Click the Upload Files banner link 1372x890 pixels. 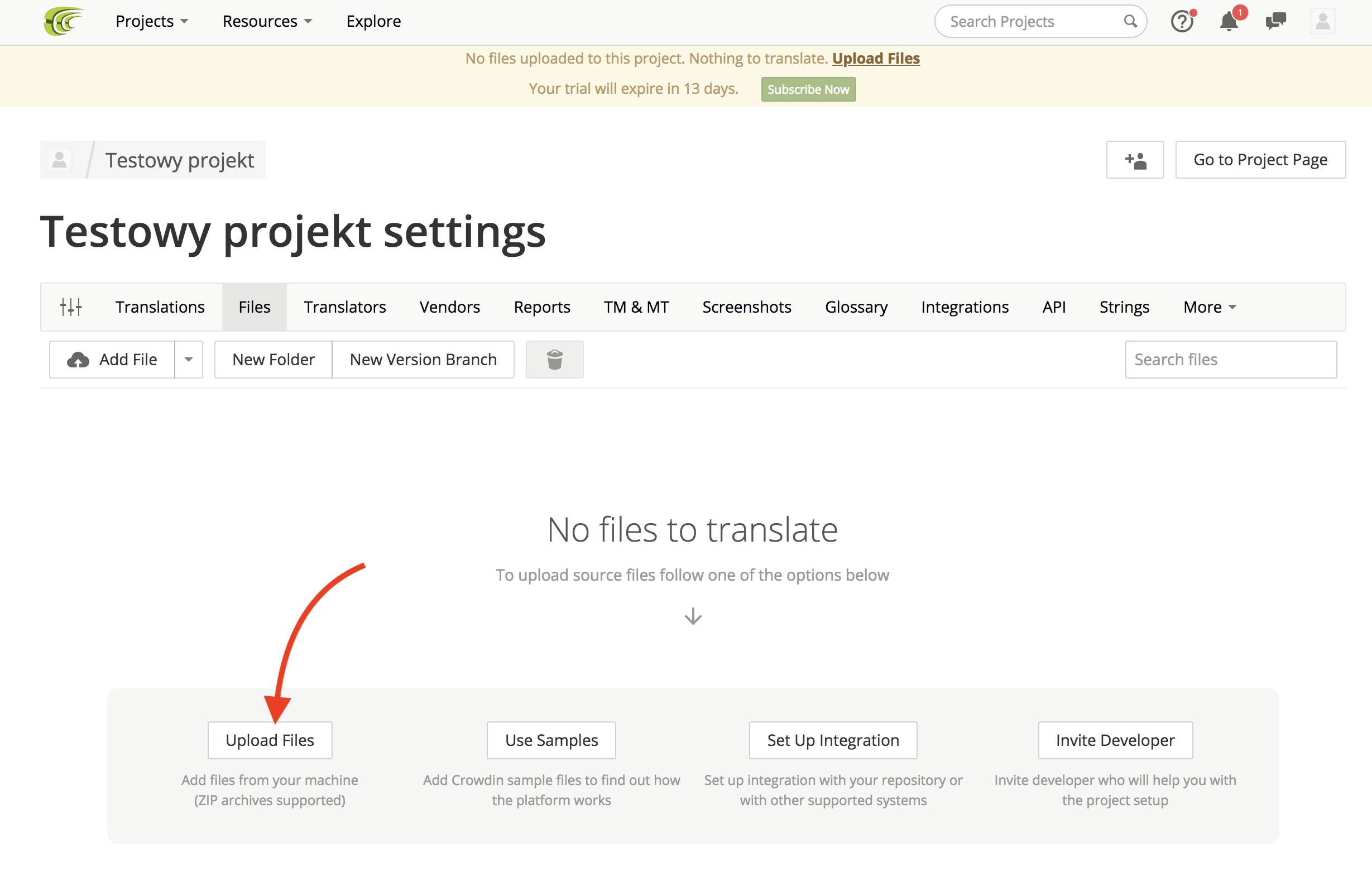point(875,58)
